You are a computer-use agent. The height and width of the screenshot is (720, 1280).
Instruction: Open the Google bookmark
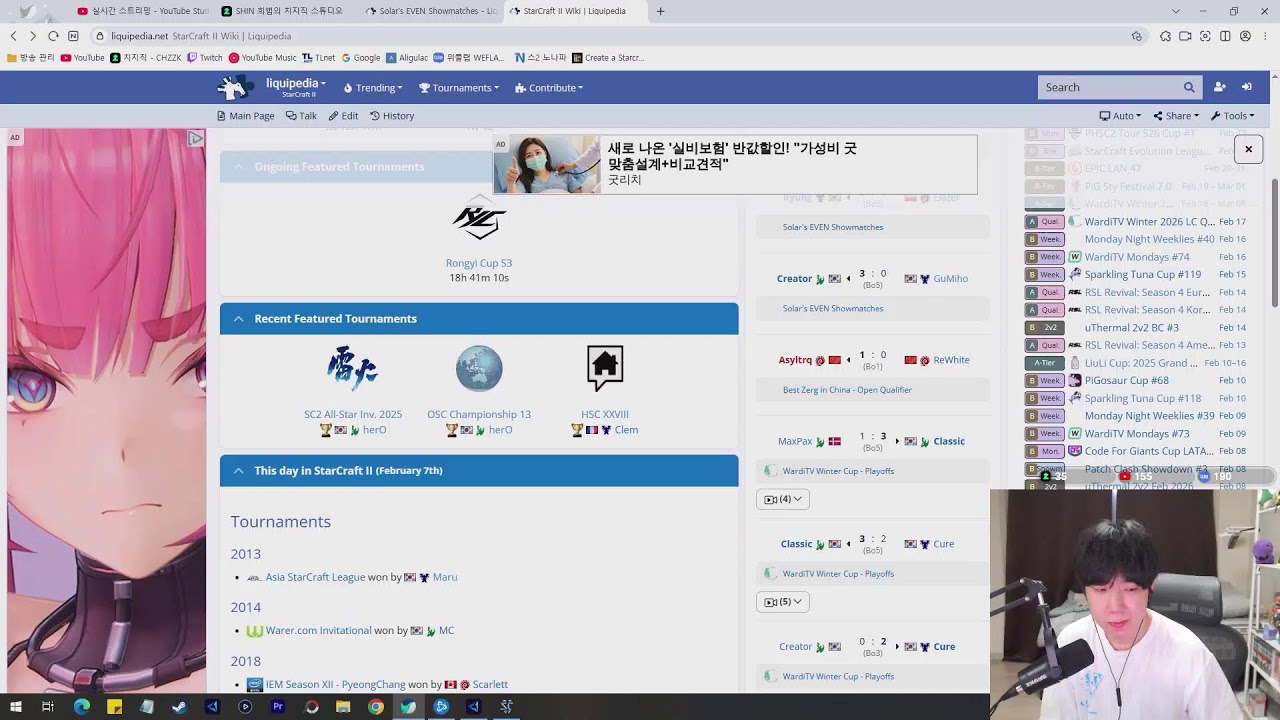361,58
